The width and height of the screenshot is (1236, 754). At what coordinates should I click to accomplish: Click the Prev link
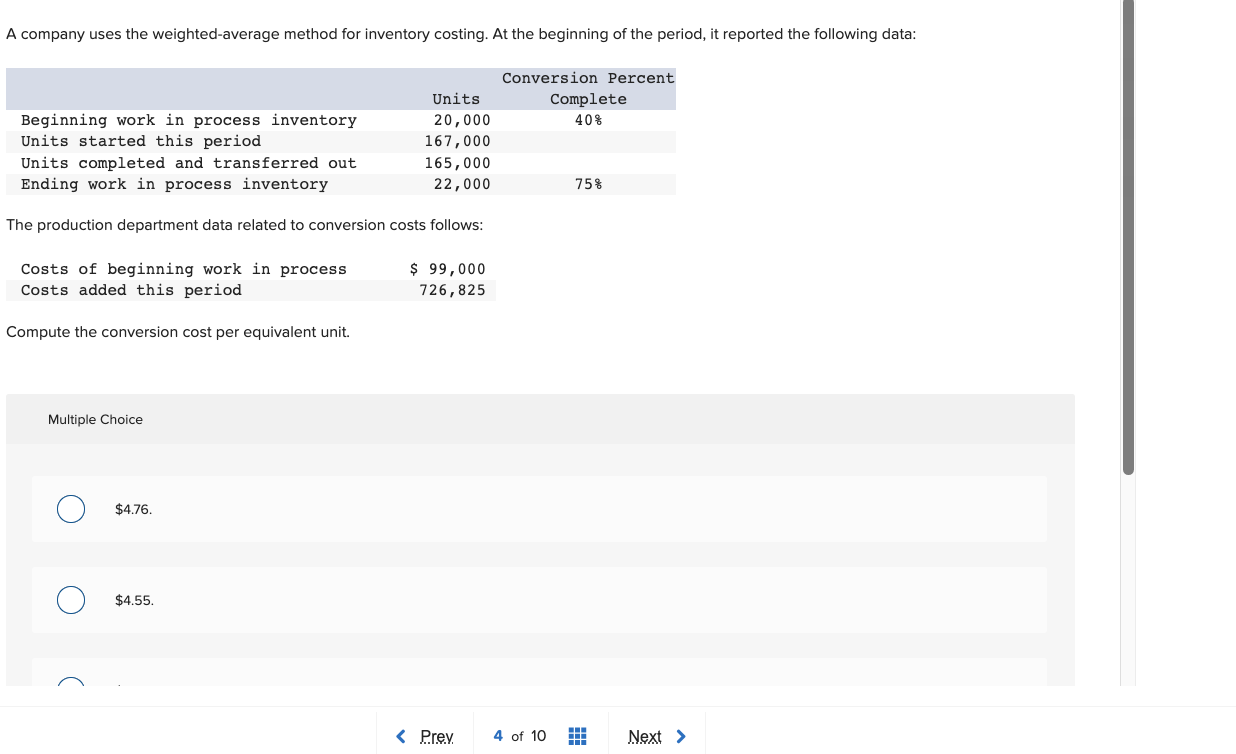(x=436, y=736)
